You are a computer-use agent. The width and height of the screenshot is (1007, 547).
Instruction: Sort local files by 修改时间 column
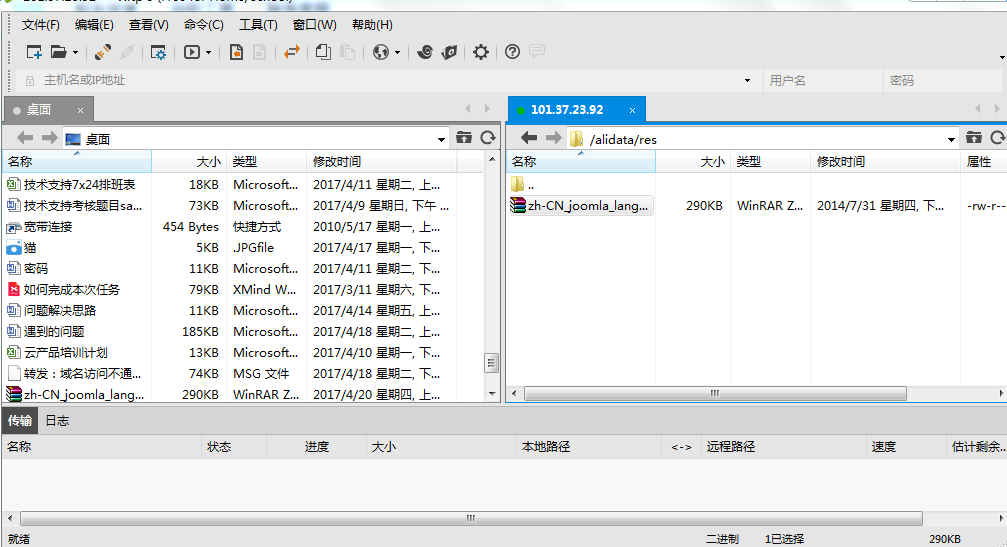point(381,162)
